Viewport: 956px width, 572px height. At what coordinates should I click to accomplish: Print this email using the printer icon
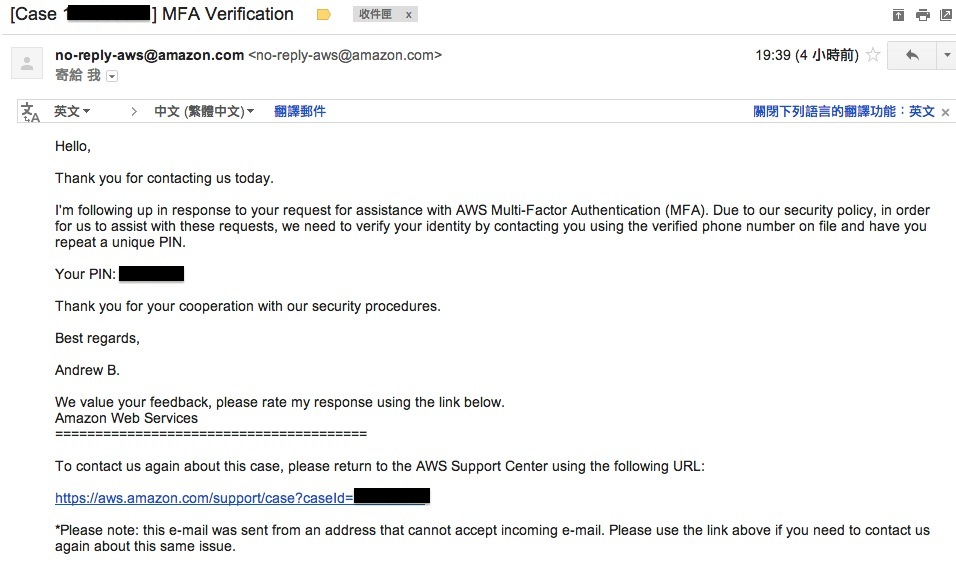[923, 15]
